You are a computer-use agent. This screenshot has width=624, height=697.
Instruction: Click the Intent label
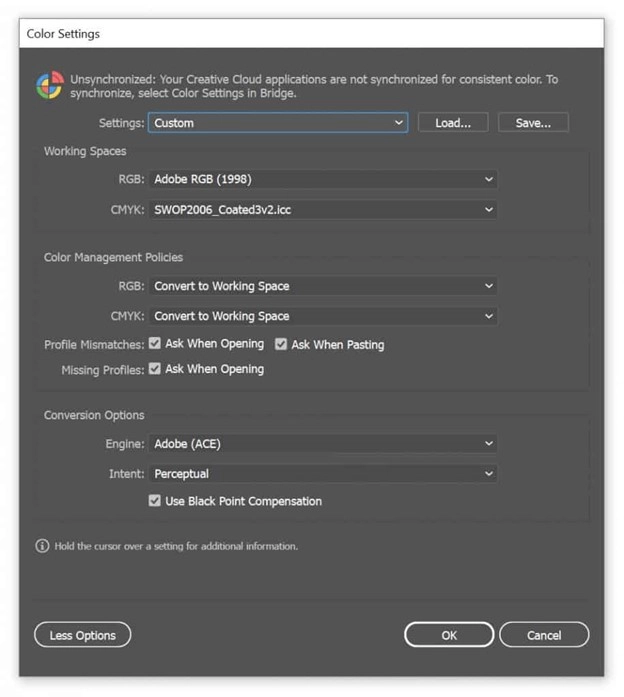[127, 474]
